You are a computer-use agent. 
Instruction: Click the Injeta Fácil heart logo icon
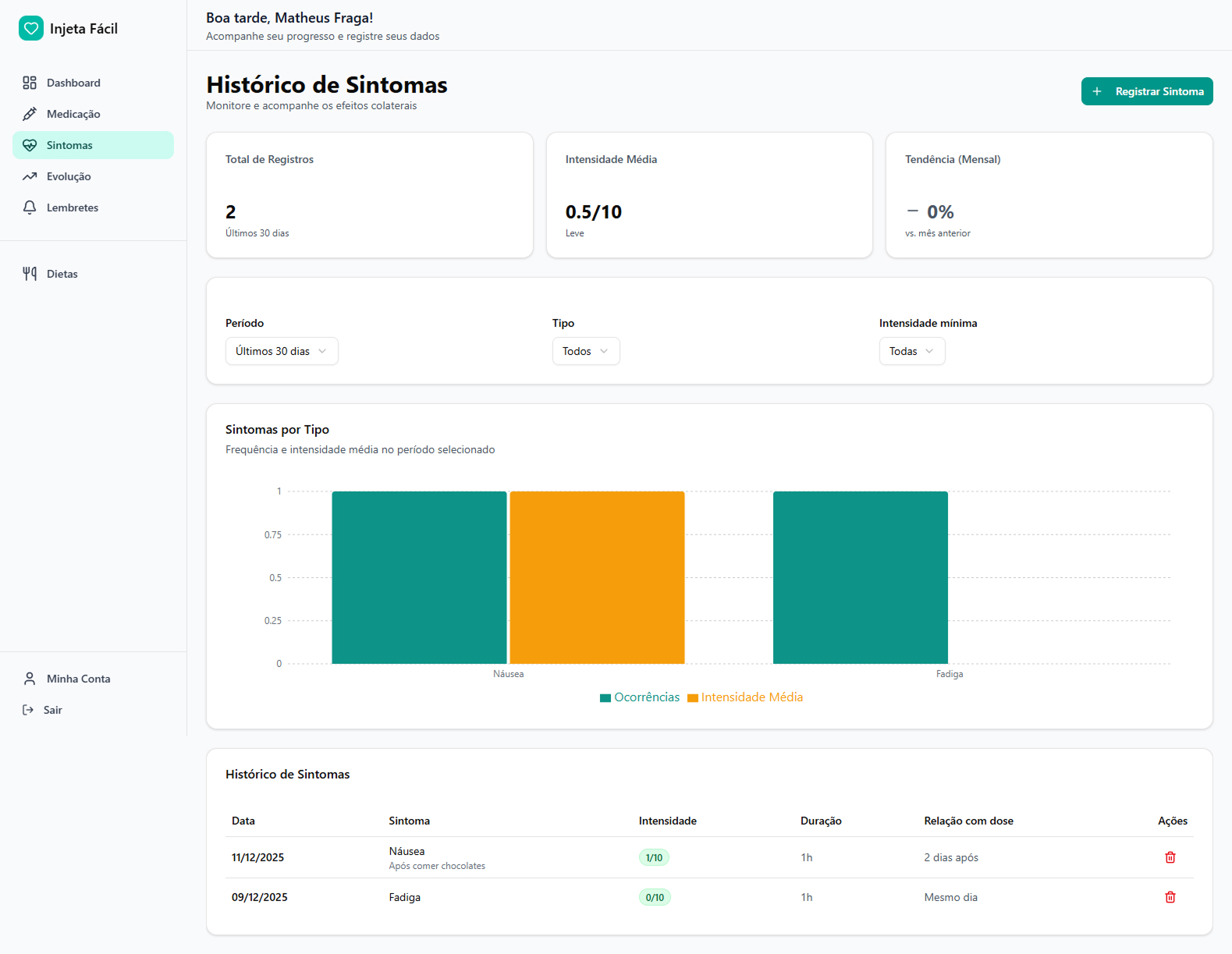coord(31,29)
